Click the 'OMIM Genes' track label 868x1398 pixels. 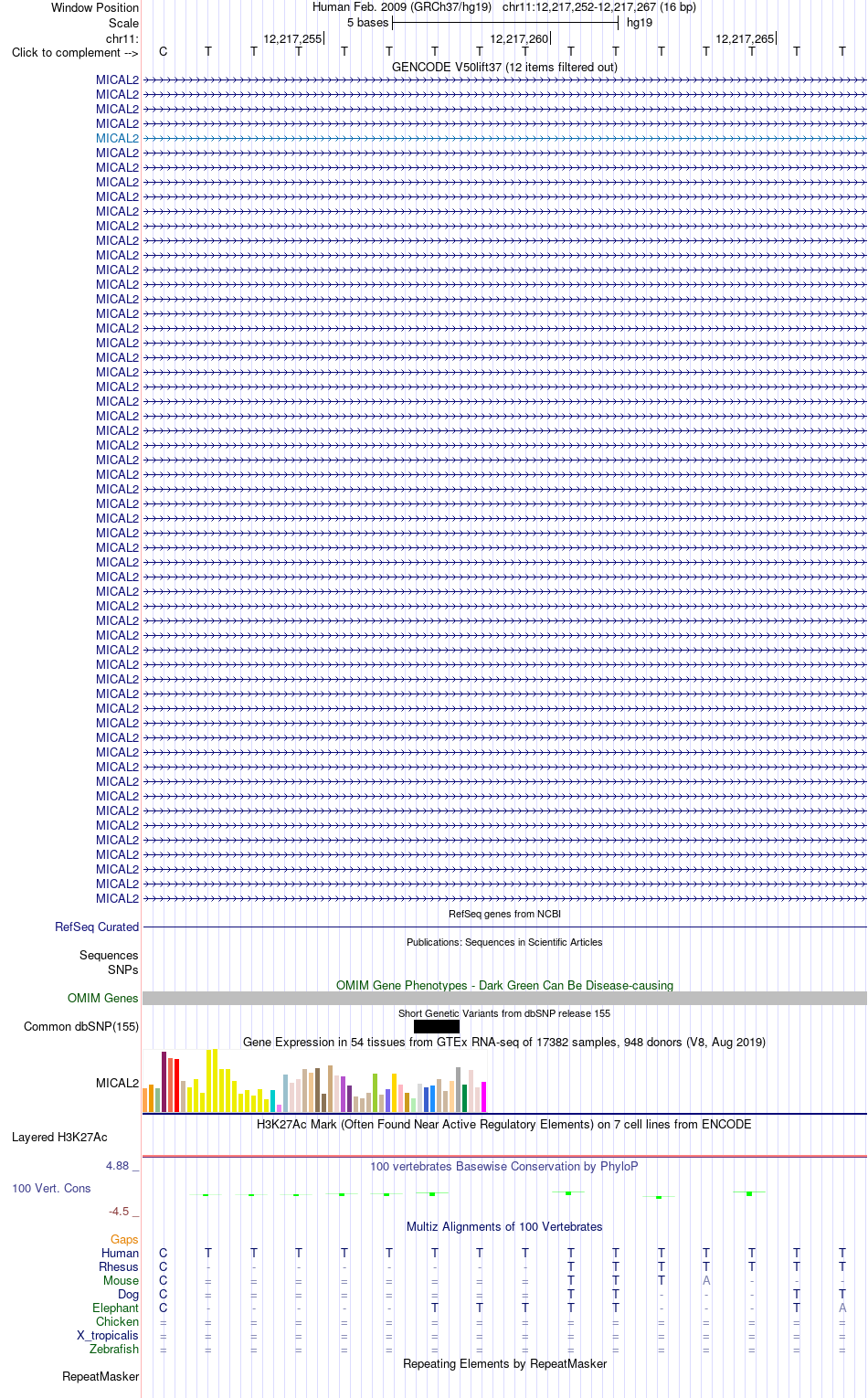pos(103,998)
